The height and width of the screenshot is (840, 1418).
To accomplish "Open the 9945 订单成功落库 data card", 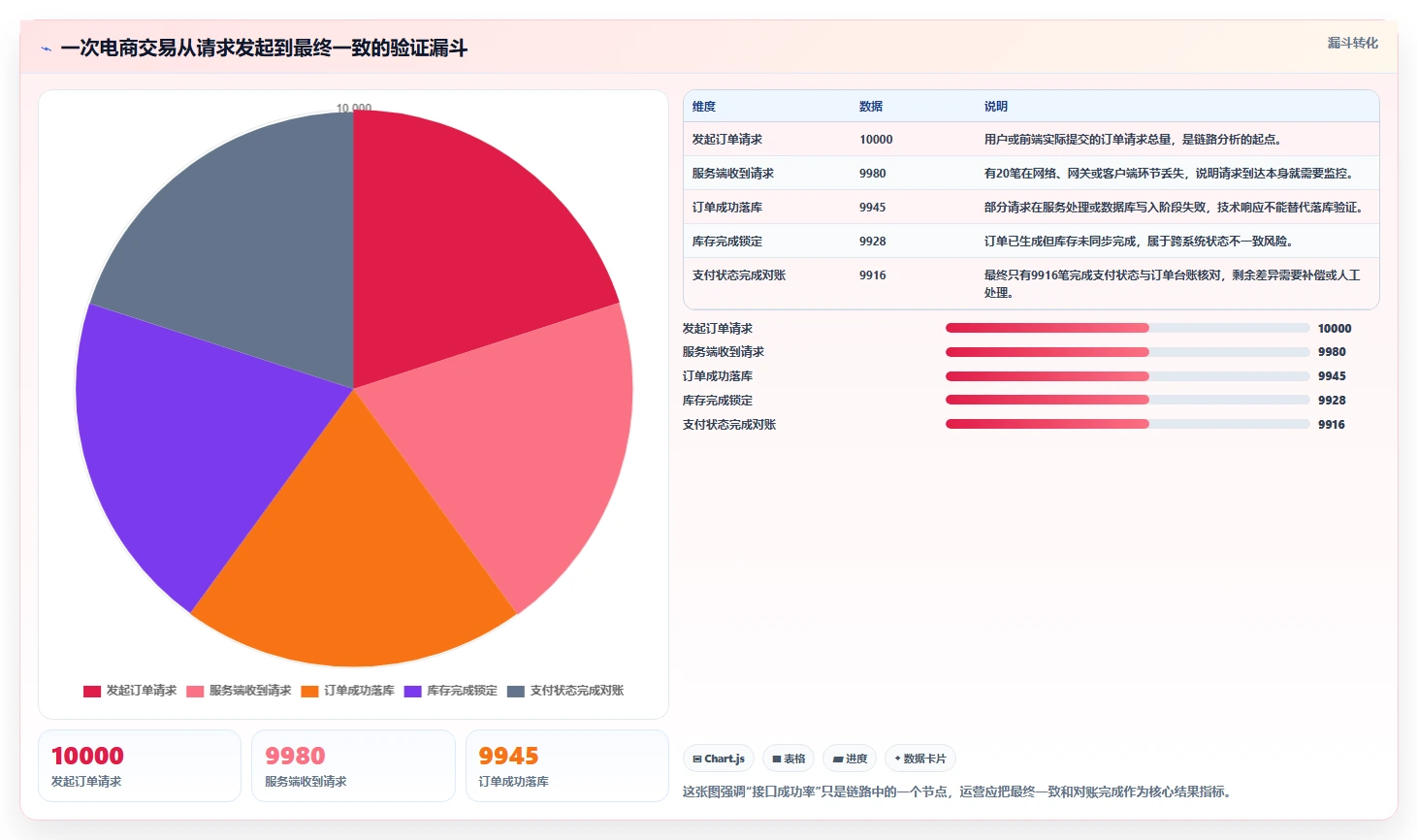I will [x=567, y=766].
